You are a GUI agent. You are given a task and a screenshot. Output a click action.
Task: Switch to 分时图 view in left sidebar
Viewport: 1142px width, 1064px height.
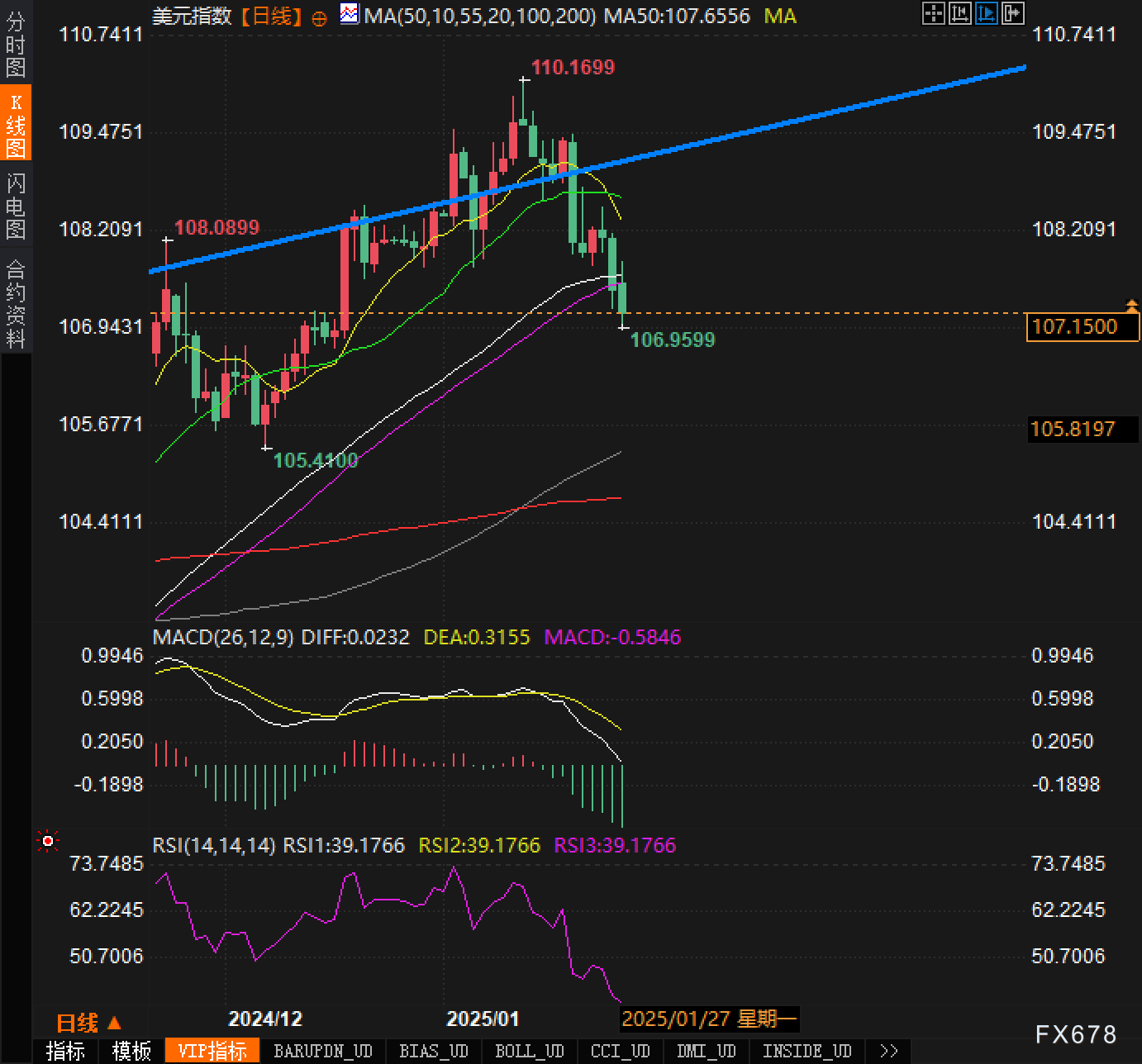(x=16, y=45)
